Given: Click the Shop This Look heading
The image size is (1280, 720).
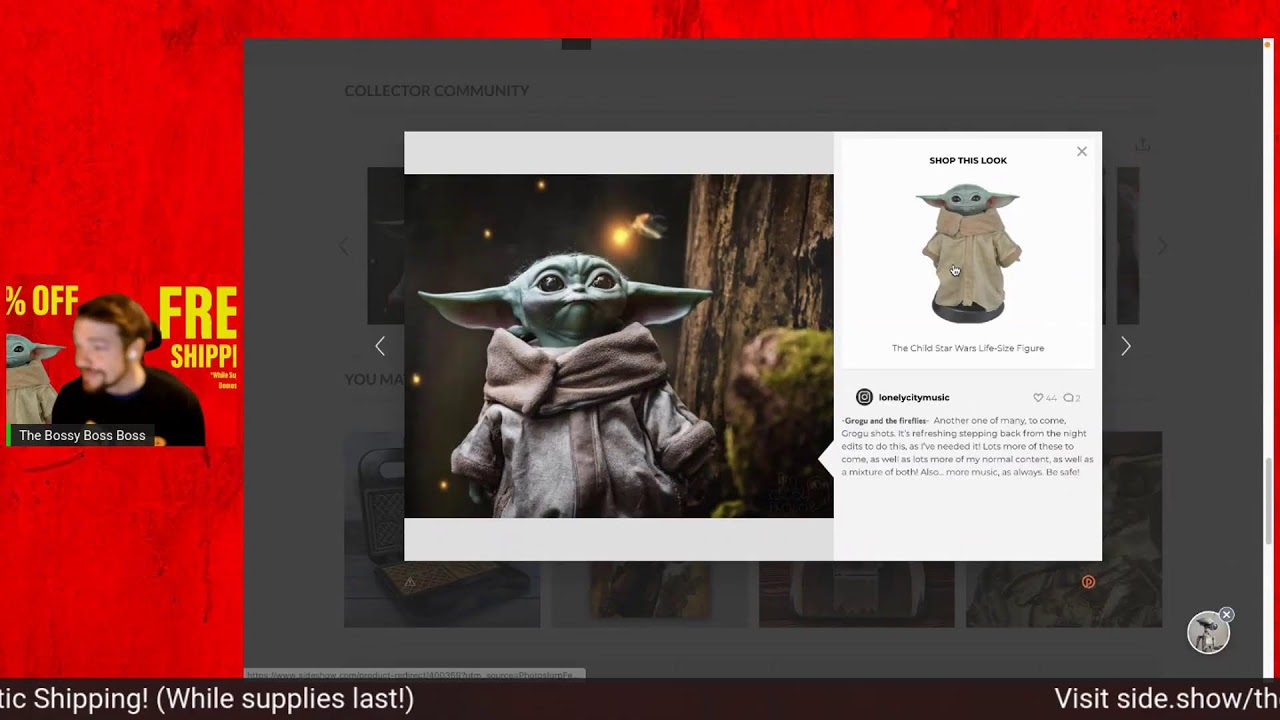Looking at the screenshot, I should 967,160.
